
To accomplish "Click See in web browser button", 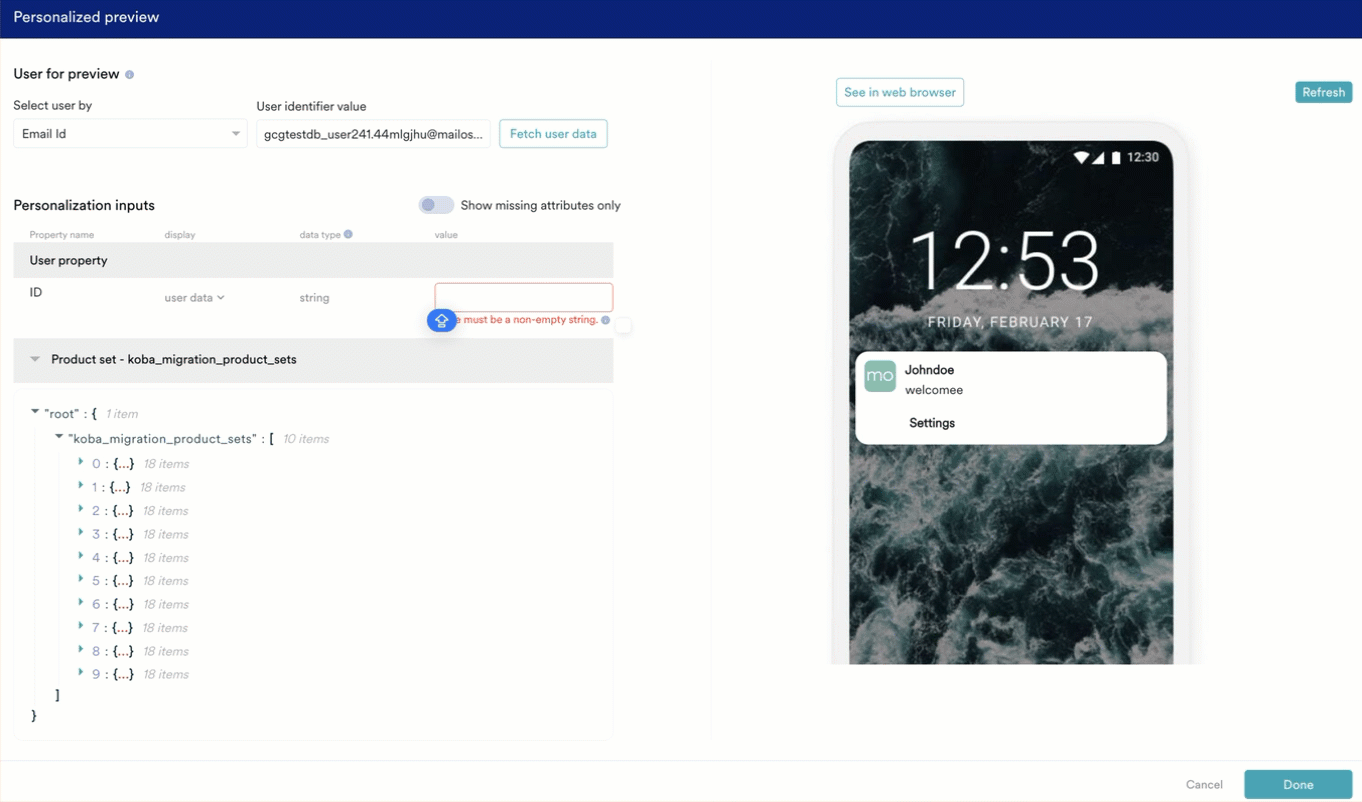I will pyautogui.click(x=899, y=92).
